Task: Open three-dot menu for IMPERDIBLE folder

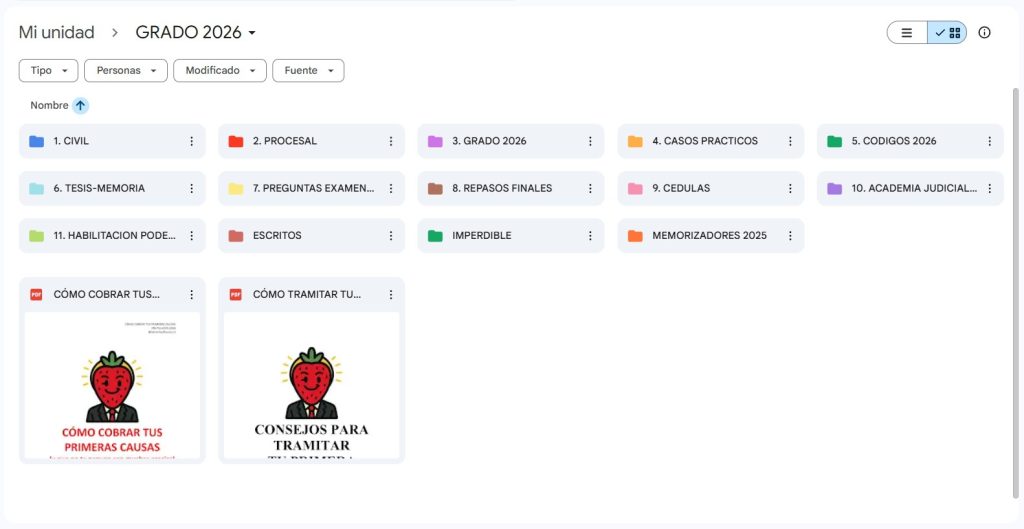Action: click(590, 236)
